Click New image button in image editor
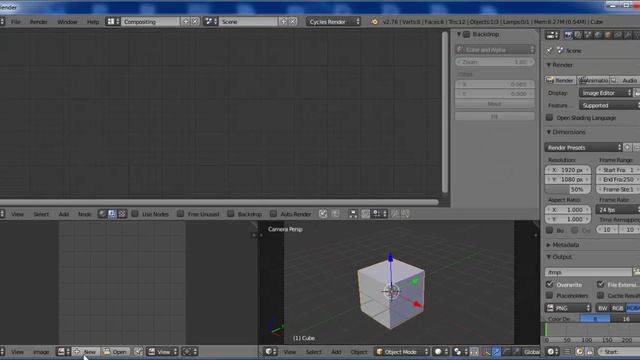Viewport: 640px width, 360px height. point(85,351)
